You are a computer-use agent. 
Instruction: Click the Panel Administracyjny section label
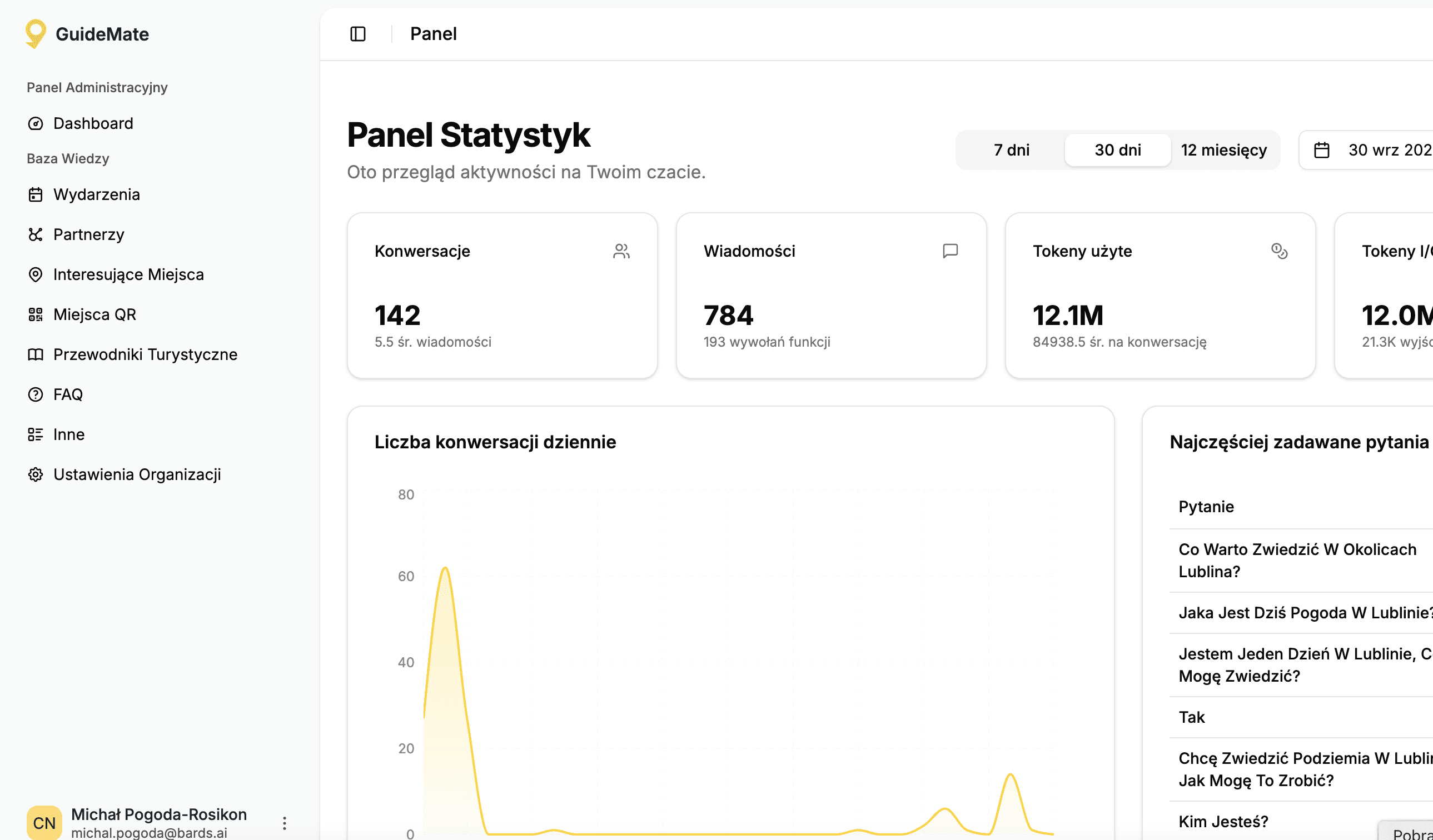point(97,88)
